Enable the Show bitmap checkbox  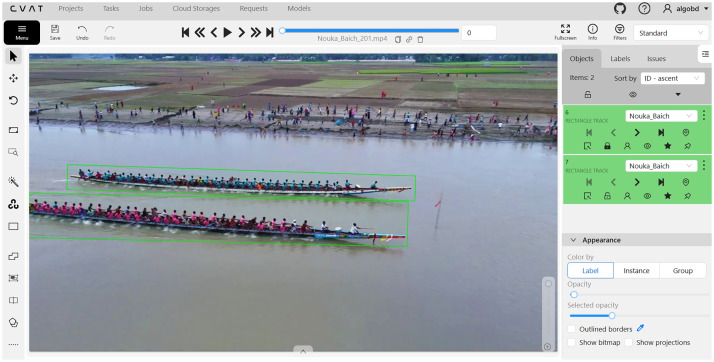click(x=571, y=342)
